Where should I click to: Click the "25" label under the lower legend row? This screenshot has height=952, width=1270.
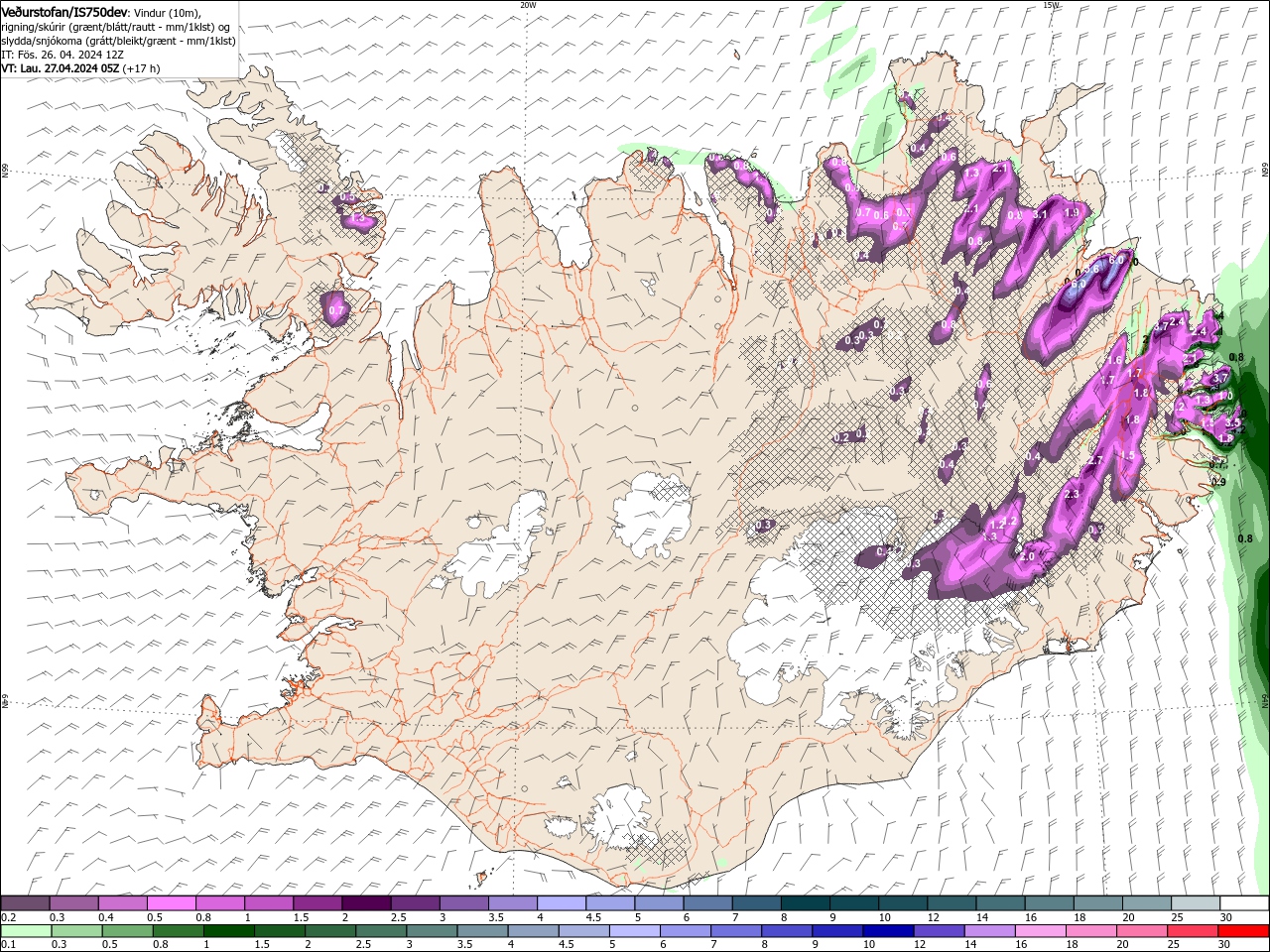pos(1176,945)
